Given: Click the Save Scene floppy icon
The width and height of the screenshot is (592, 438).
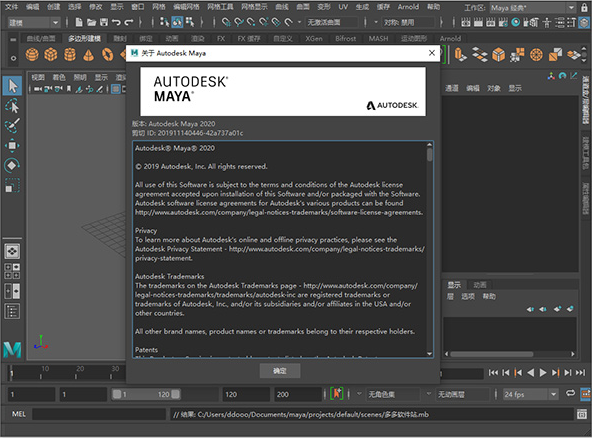Looking at the screenshot, I should 104,23.
